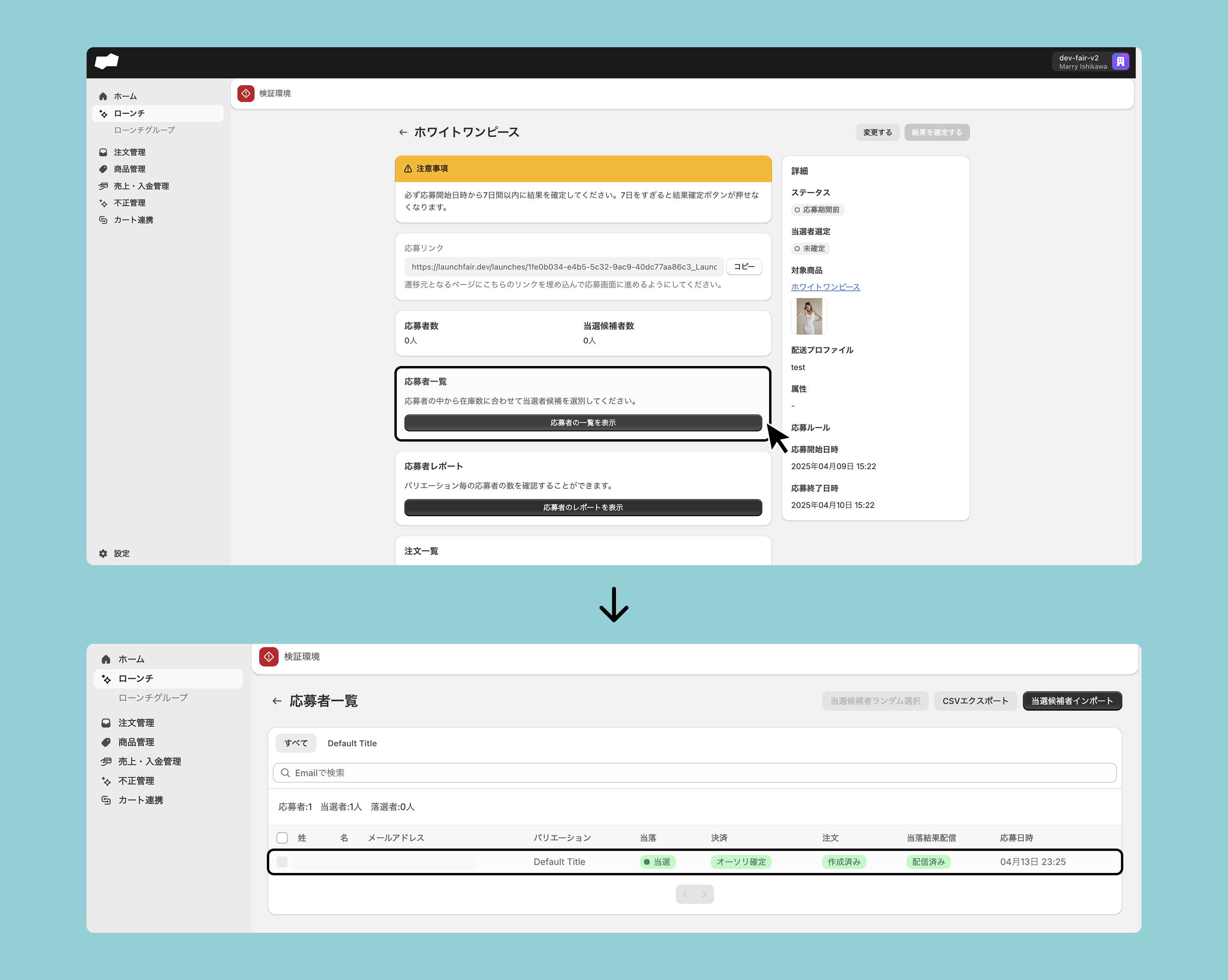Click the home icon in upper sidebar
This screenshot has width=1228, height=980.
tap(103, 96)
